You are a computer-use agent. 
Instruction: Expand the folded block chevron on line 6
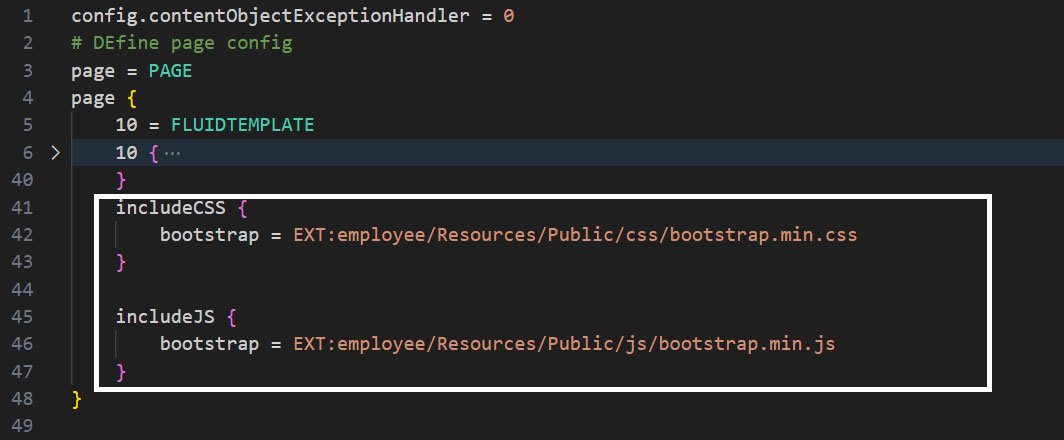coord(56,153)
